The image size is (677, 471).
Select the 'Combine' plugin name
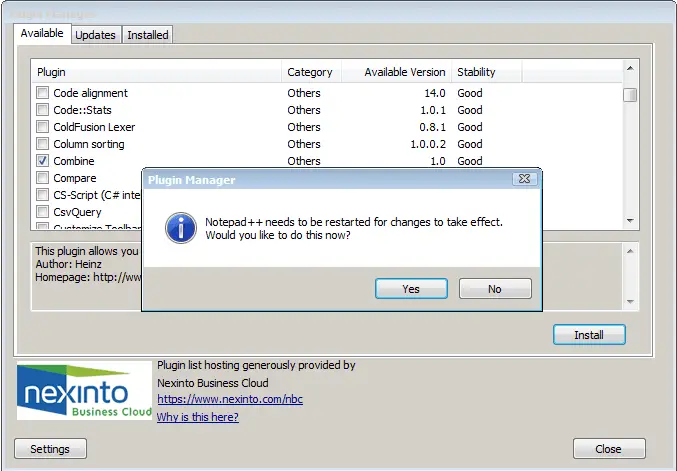tap(74, 161)
